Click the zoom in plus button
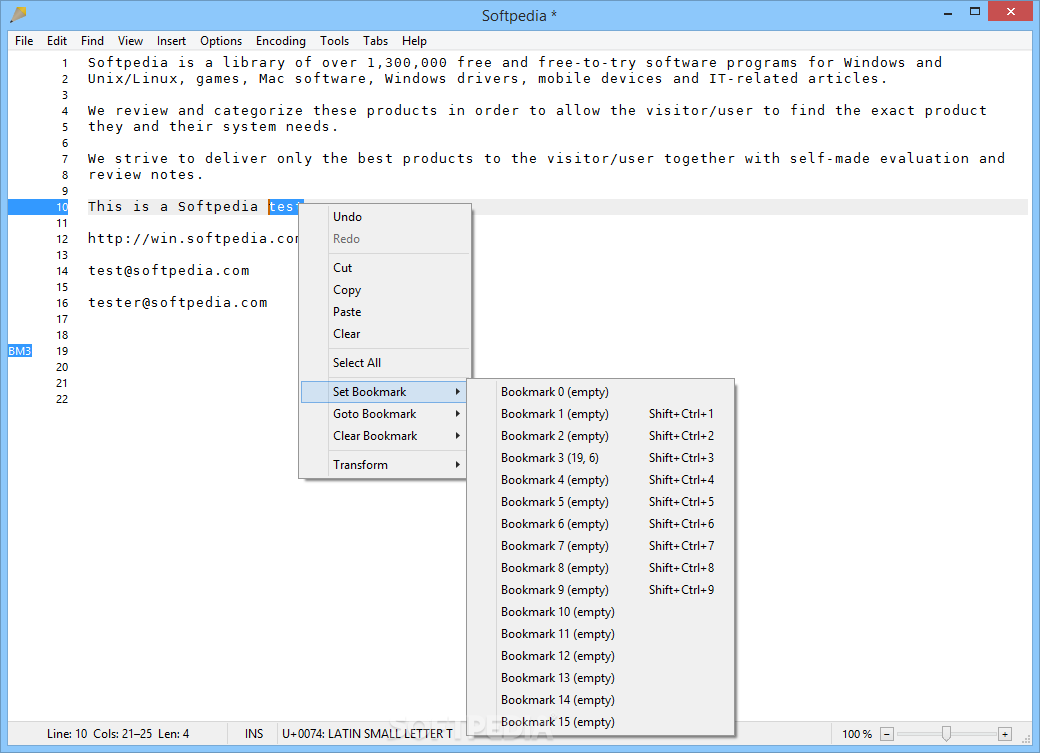This screenshot has width=1040, height=753. [1005, 734]
